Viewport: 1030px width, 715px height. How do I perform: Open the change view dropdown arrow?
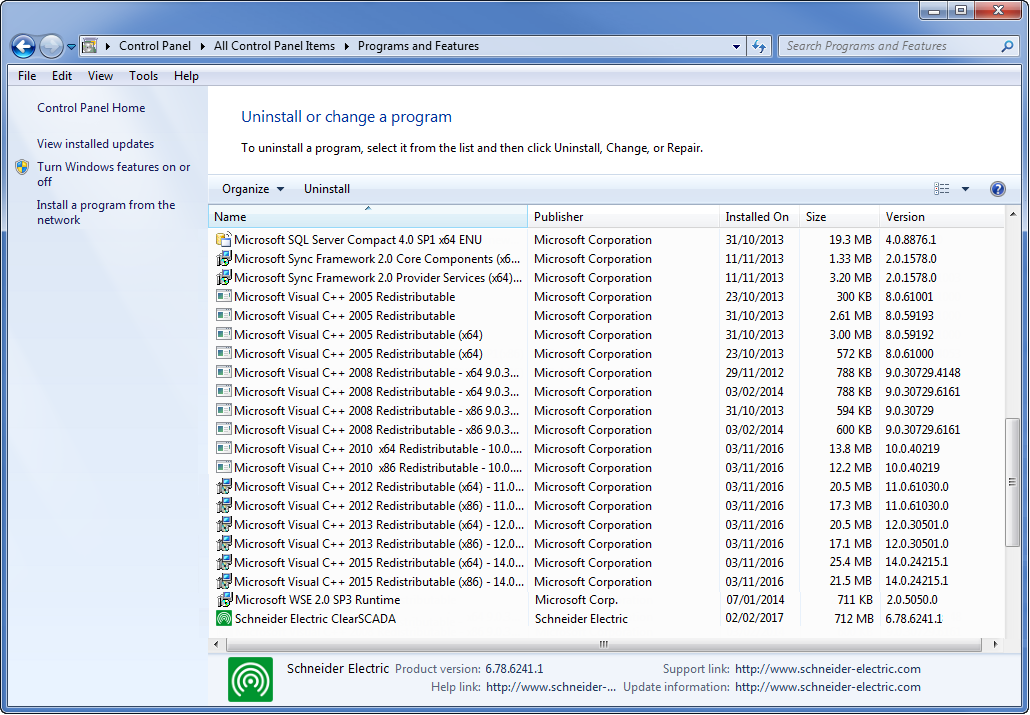965,188
